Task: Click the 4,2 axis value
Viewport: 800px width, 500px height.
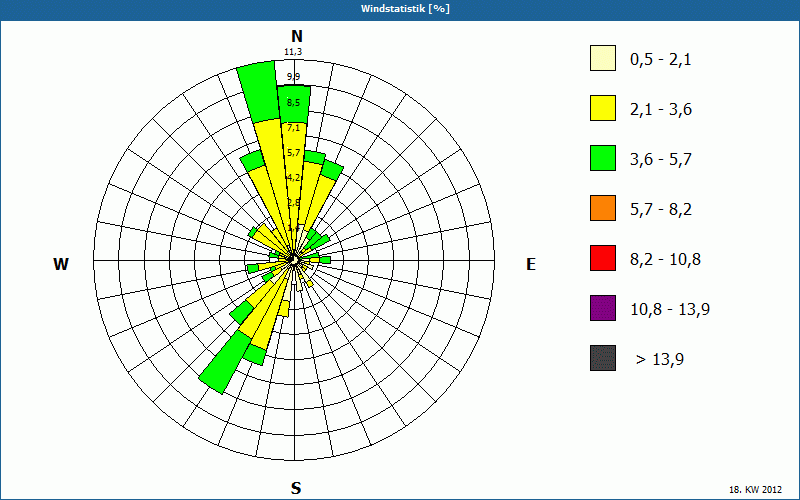Action: click(x=293, y=178)
